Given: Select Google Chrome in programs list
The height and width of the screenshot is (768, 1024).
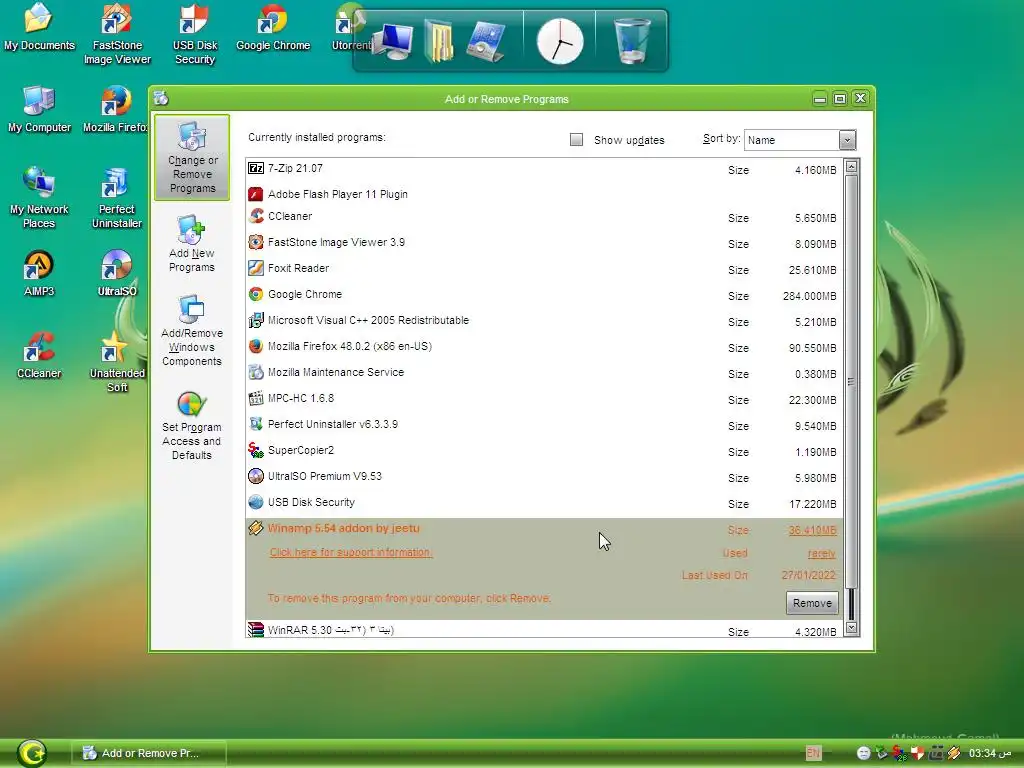Looking at the screenshot, I should click(x=544, y=295).
